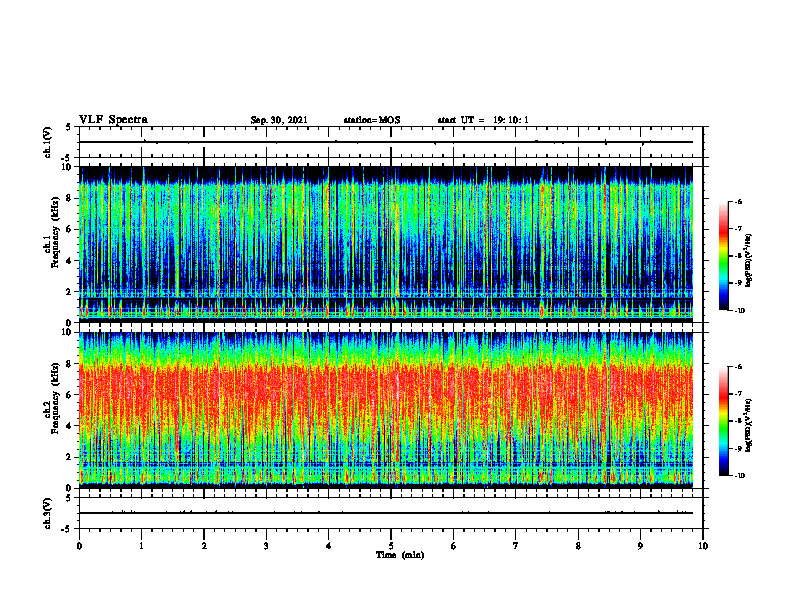Click the ch.1(V) waveform axis label

[47, 142]
